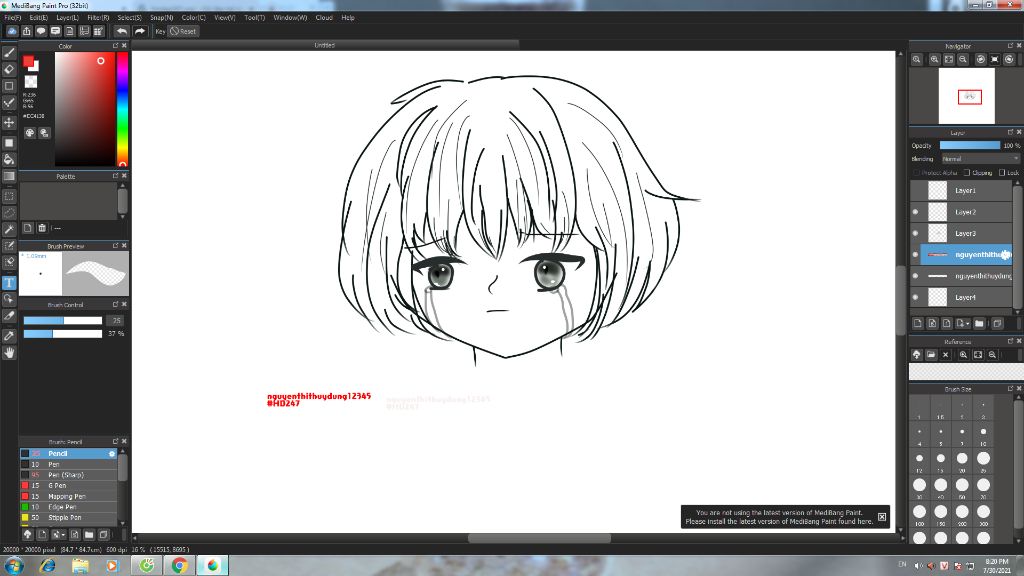Toggle visibility of Layer1
This screenshot has height=576, width=1024.
(916, 191)
